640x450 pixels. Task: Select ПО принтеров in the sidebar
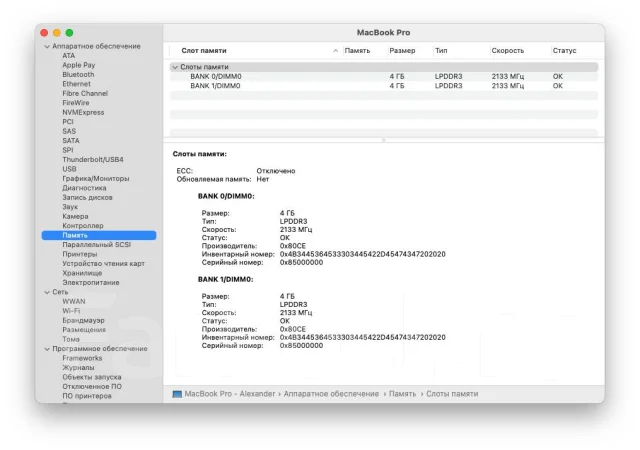click(x=87, y=396)
